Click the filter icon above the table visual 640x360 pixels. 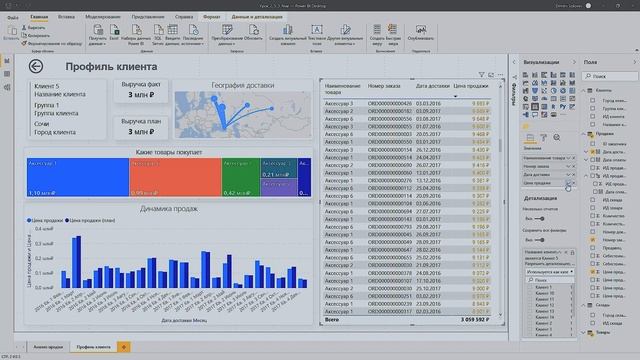coord(482,75)
